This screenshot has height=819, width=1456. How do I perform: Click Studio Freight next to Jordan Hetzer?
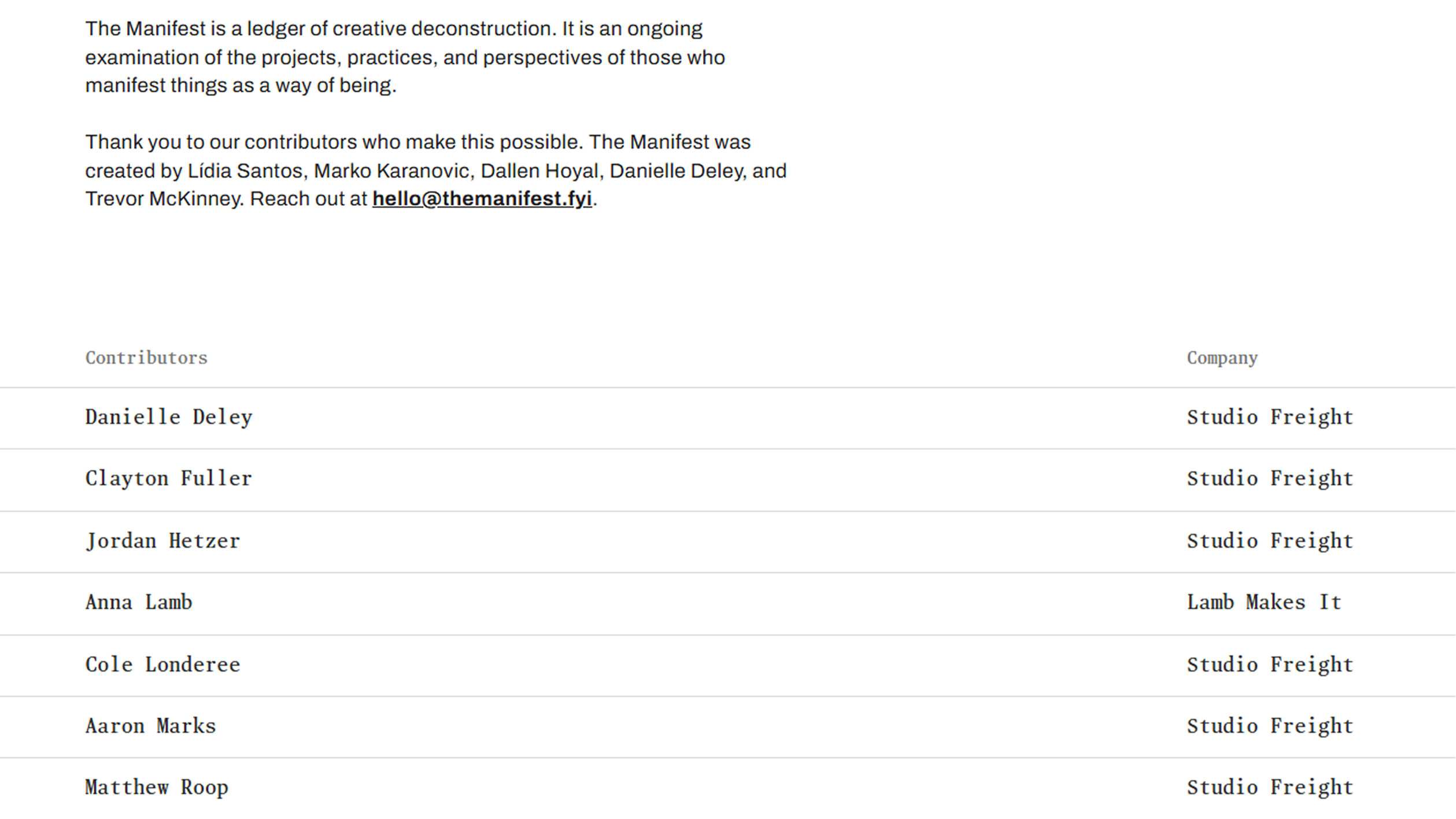coord(1270,541)
